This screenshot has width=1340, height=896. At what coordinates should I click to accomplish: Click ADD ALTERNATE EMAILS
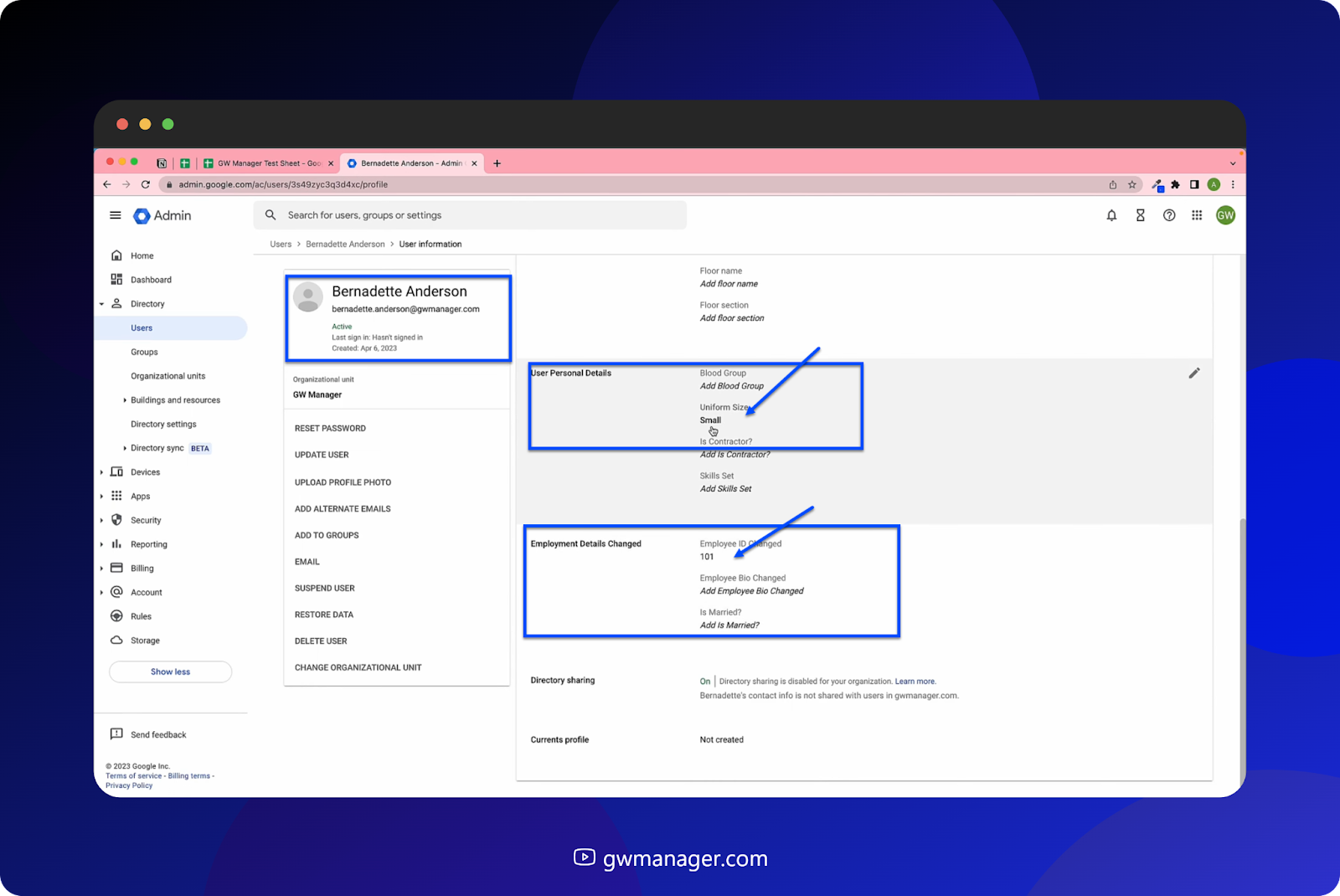(x=343, y=509)
